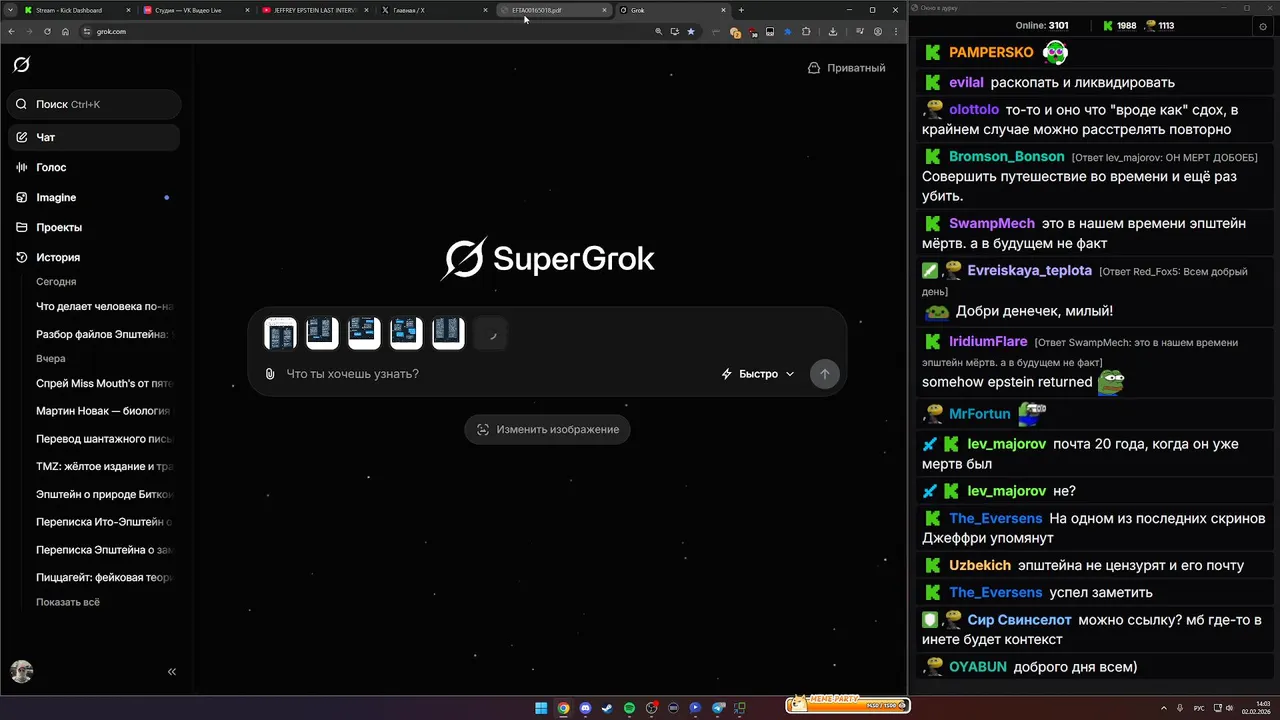Collapse the История history section
Viewport: 1280px width, 720px height.
[x=94, y=257]
